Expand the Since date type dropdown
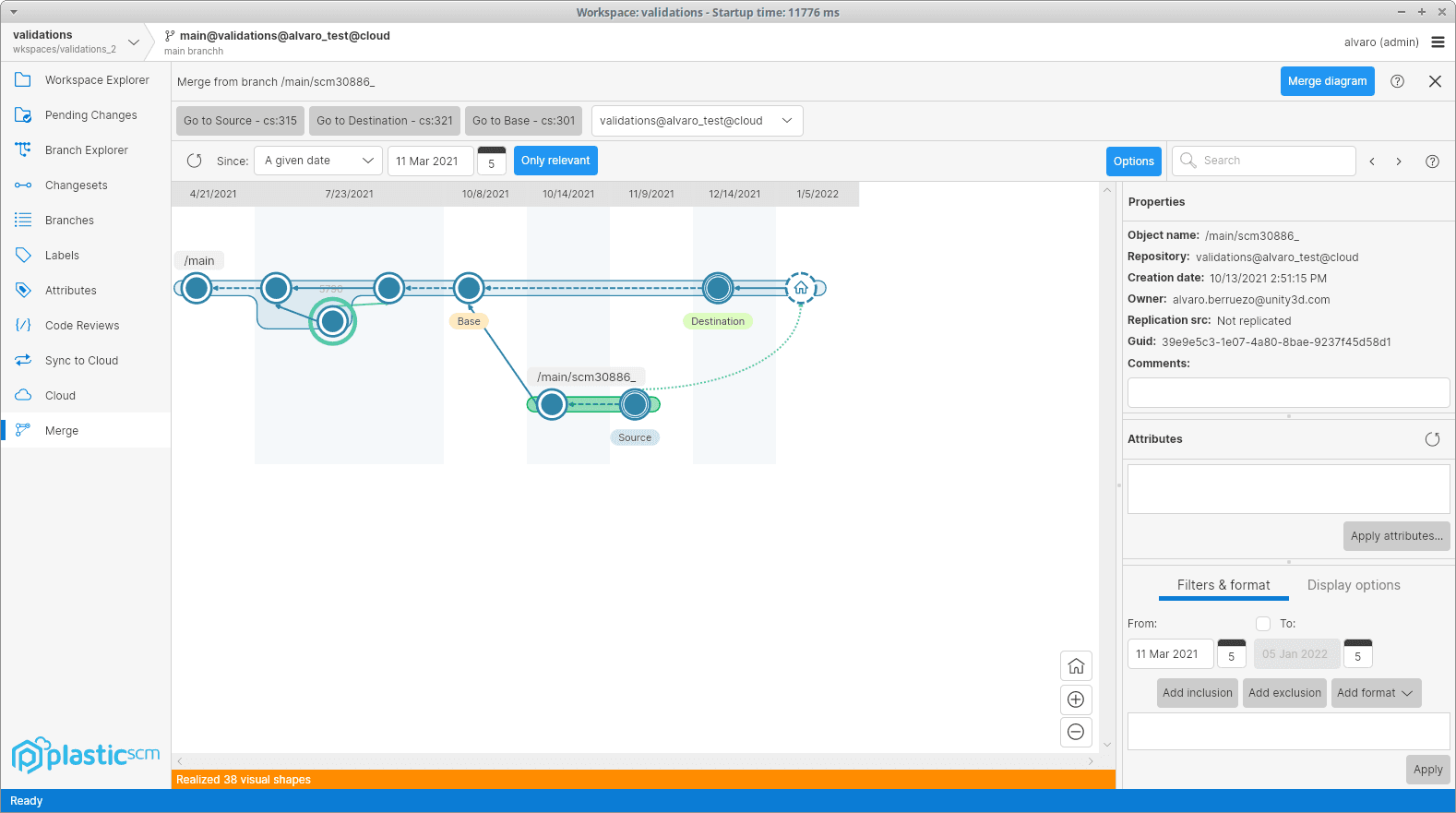 point(318,161)
